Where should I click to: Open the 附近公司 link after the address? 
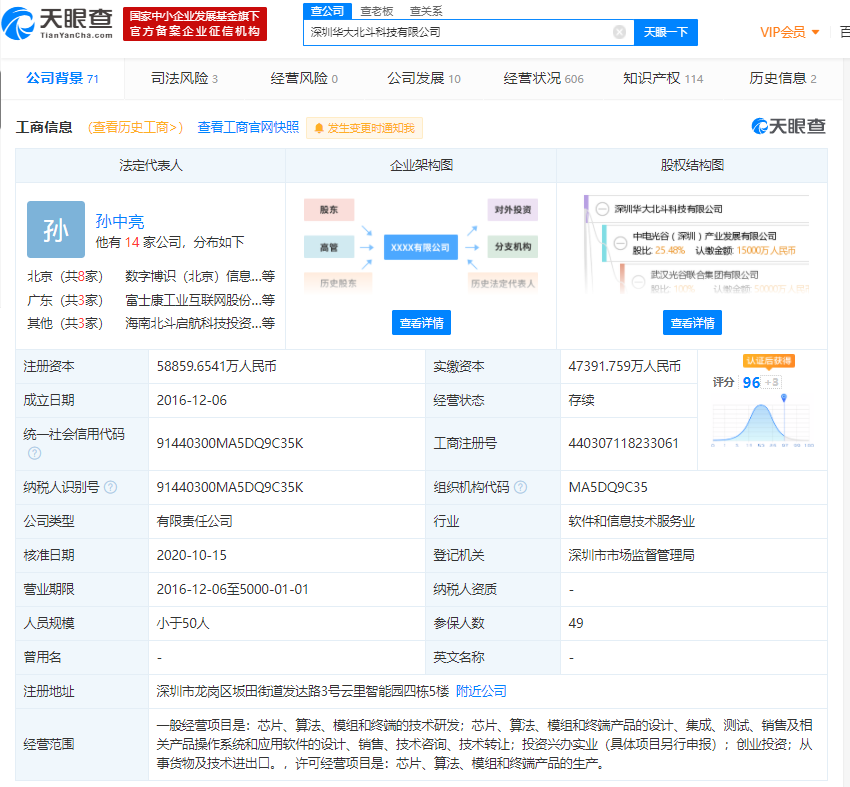[481, 691]
